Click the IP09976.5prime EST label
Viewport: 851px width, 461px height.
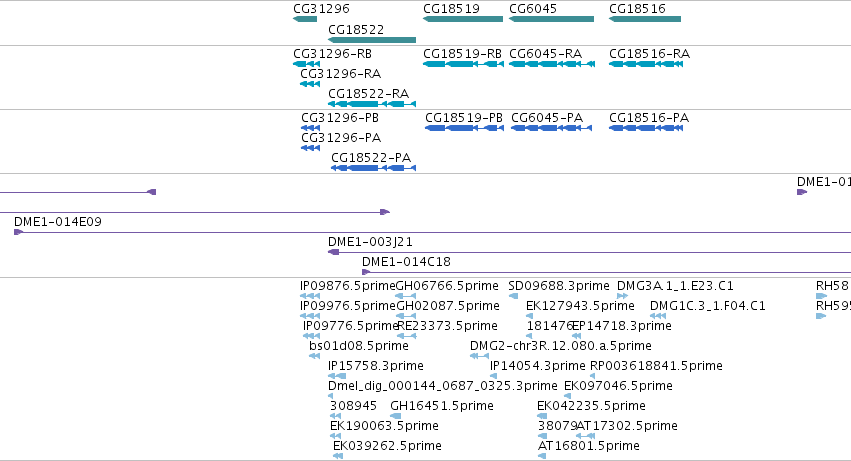pyautogui.click(x=347, y=306)
